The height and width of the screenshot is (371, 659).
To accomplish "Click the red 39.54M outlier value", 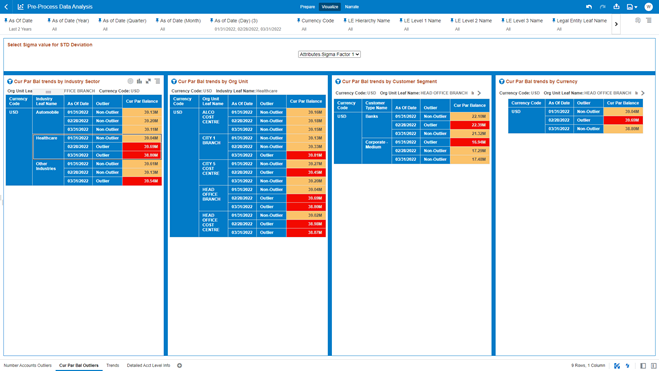I will (142, 181).
